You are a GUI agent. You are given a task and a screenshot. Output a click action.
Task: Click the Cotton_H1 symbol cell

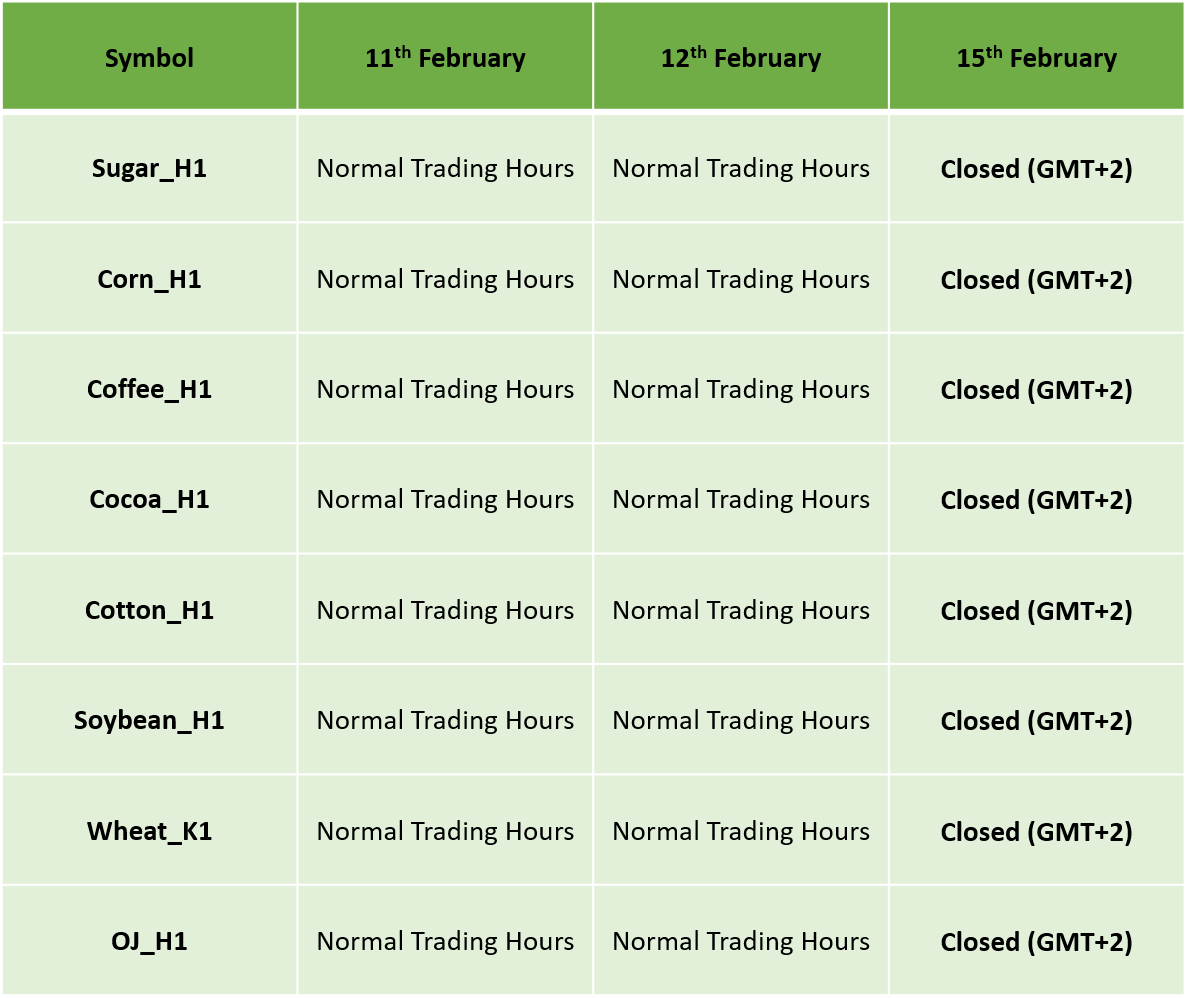149,610
